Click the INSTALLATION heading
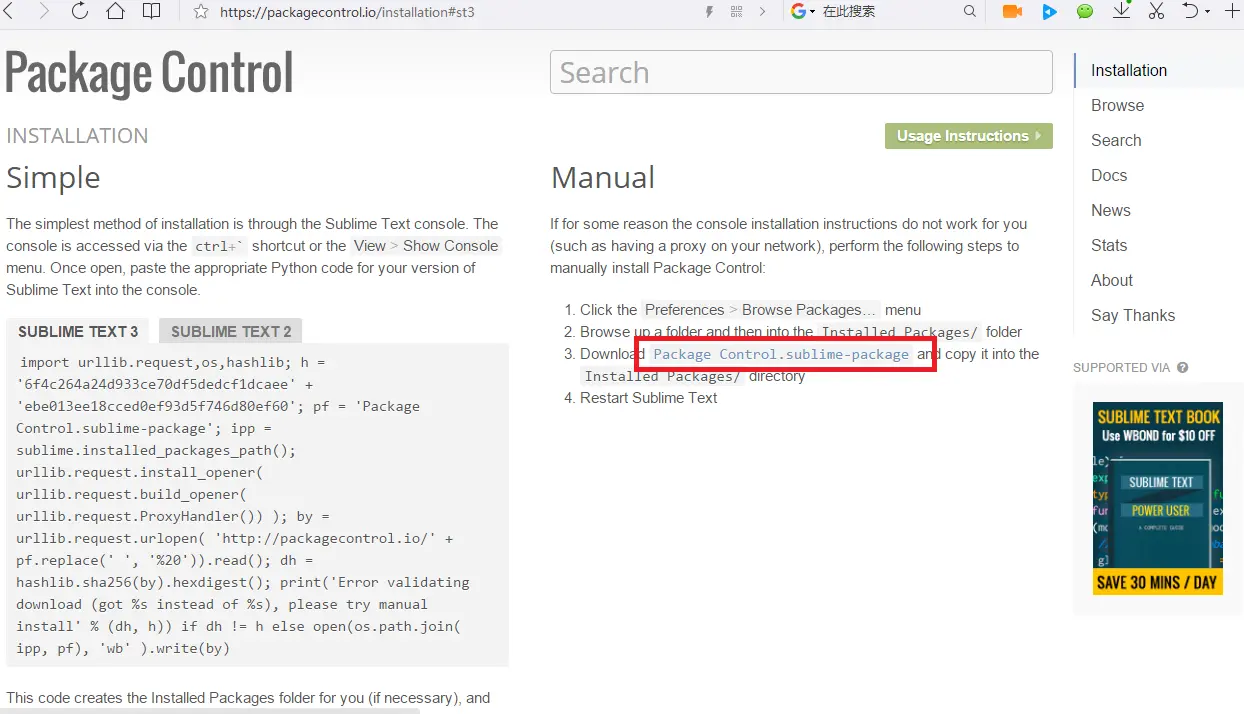This screenshot has width=1244, height=714. (x=77, y=136)
